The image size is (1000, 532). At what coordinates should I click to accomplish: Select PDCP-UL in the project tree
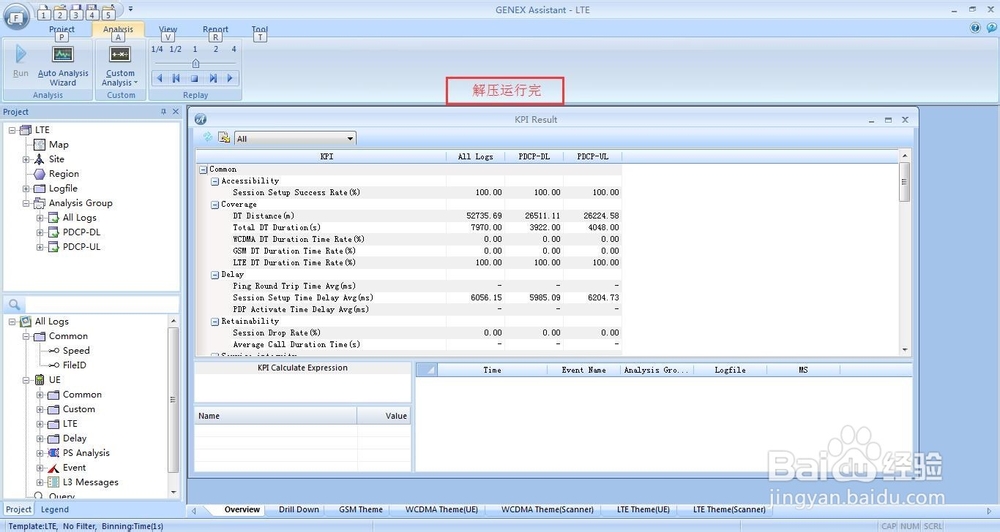pos(81,247)
